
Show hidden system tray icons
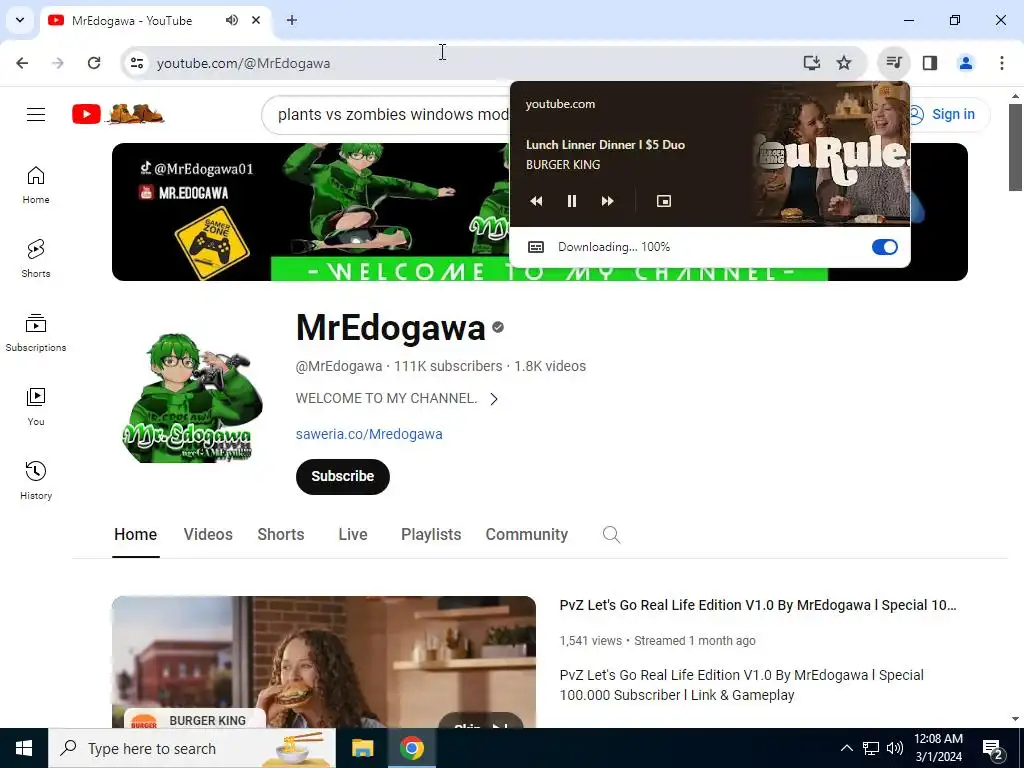coord(846,748)
